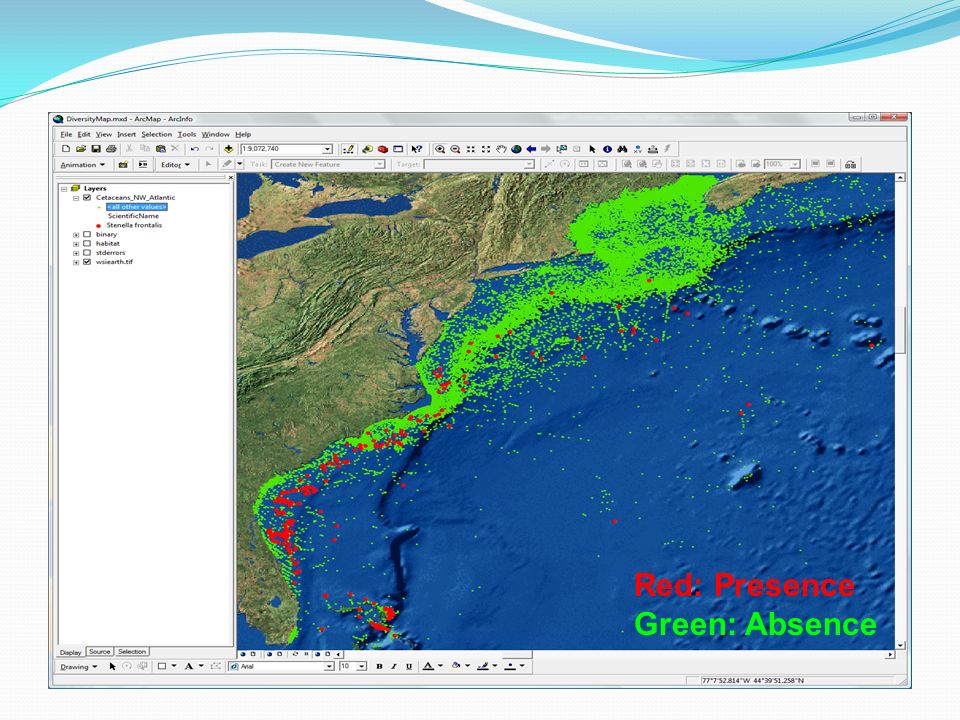Viewport: 960px width, 720px height.
Task: Click the Add Data button
Action: (x=228, y=149)
